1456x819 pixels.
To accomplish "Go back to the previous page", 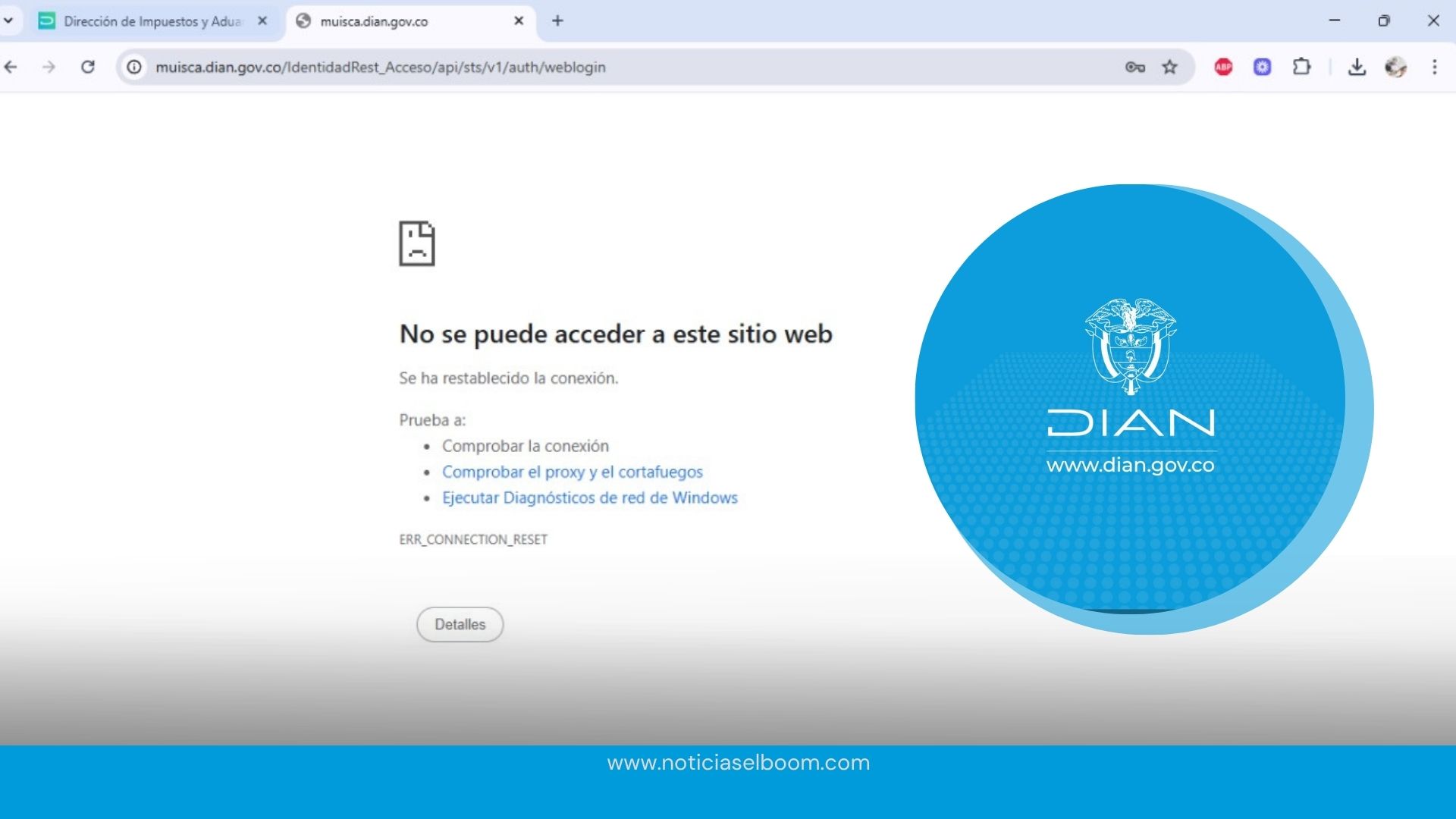I will point(11,67).
